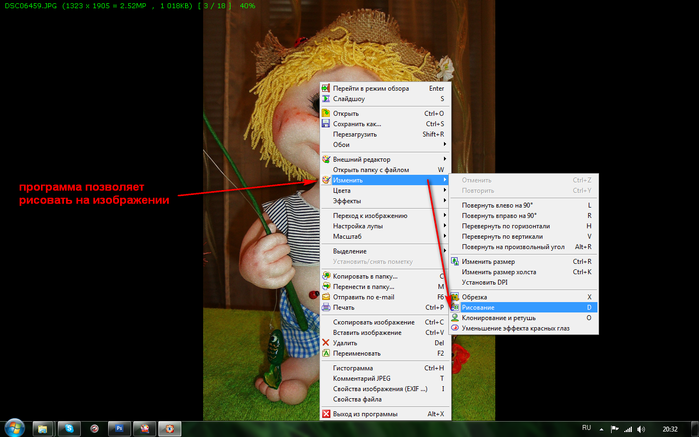
Task: Click the show desktop strip after the clock
Action: [695, 429]
